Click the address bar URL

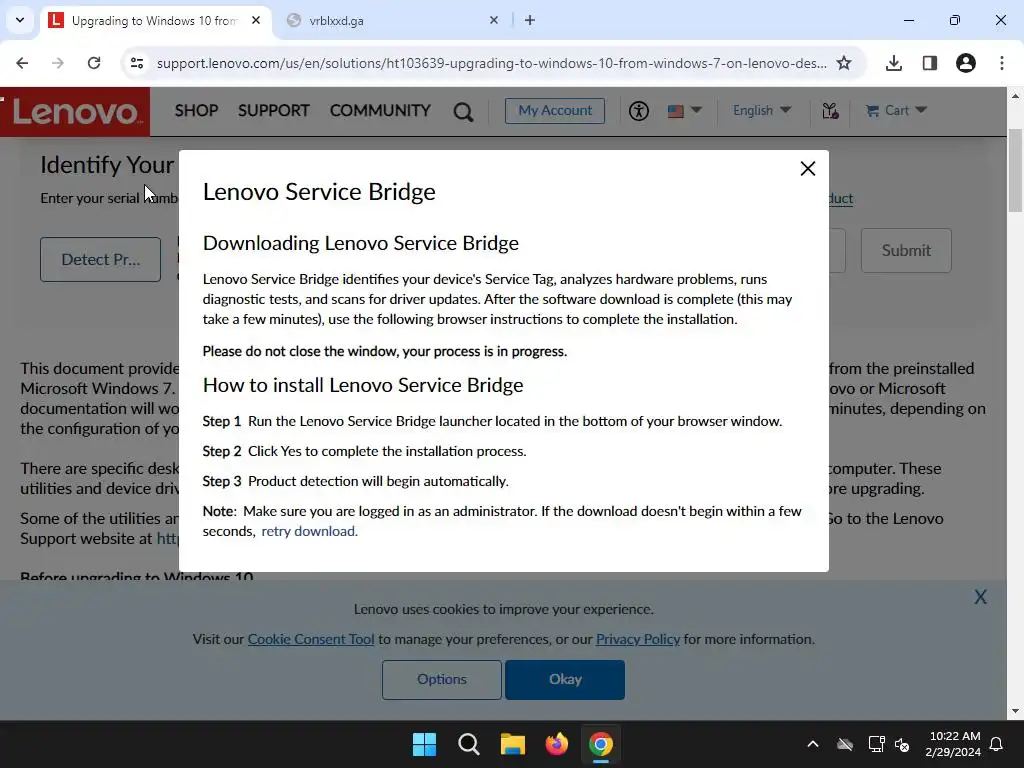tap(491, 63)
